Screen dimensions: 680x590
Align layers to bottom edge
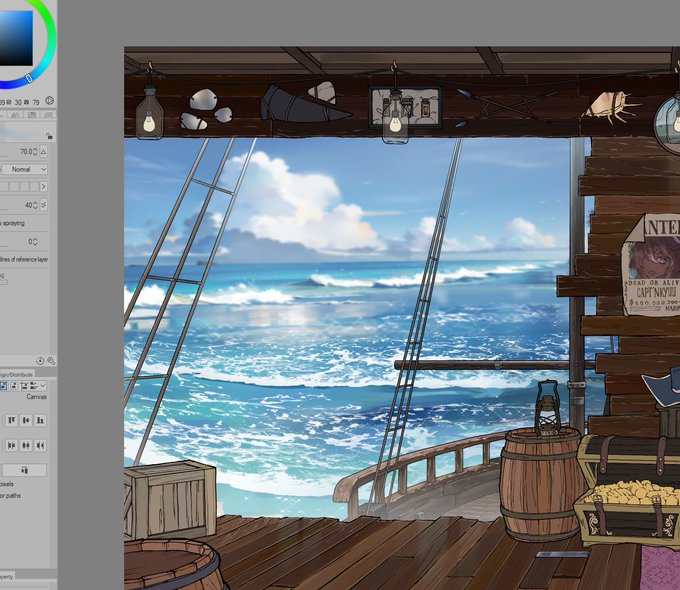40,420
